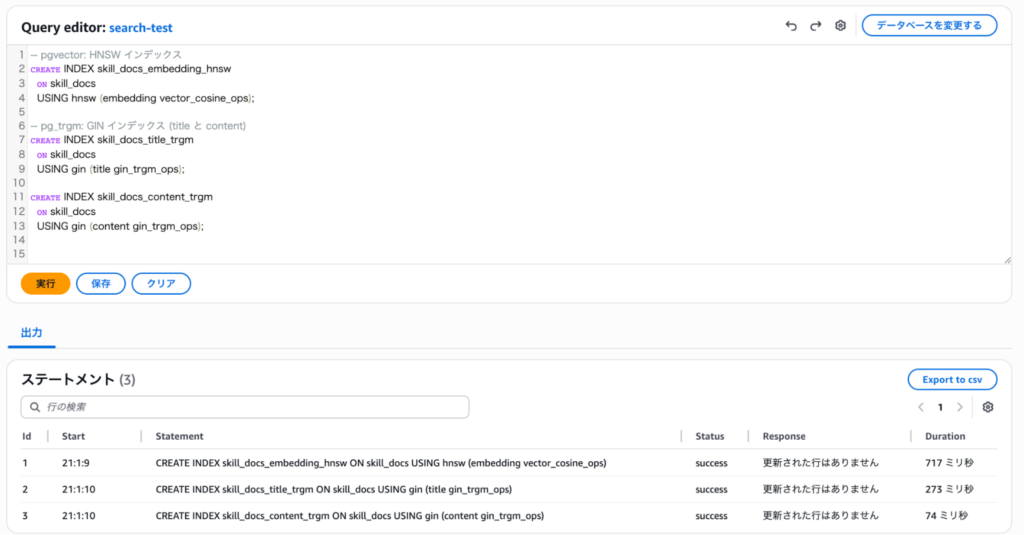Viewport: 1024px width, 535px height.
Task: Save the query with the 保存 button
Action: tap(101, 284)
